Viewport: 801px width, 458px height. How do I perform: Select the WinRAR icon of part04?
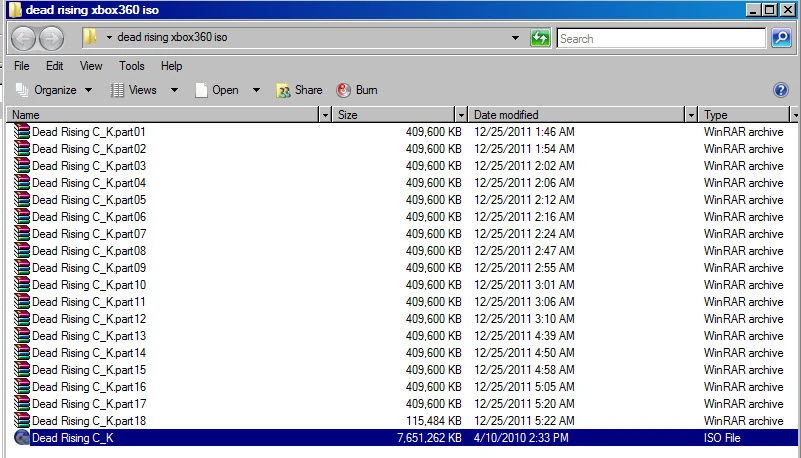point(21,183)
